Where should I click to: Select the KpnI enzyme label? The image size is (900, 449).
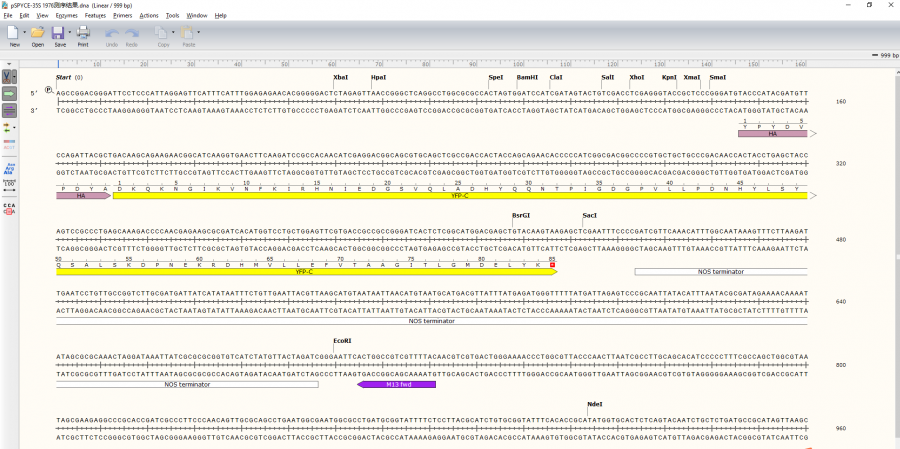[x=669, y=77]
